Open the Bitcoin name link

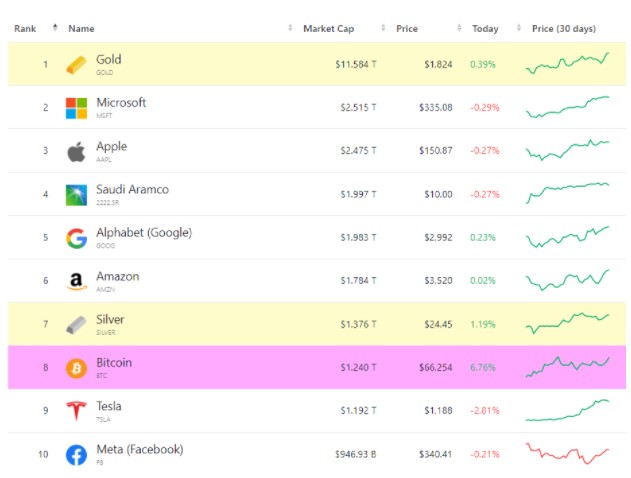[113, 363]
